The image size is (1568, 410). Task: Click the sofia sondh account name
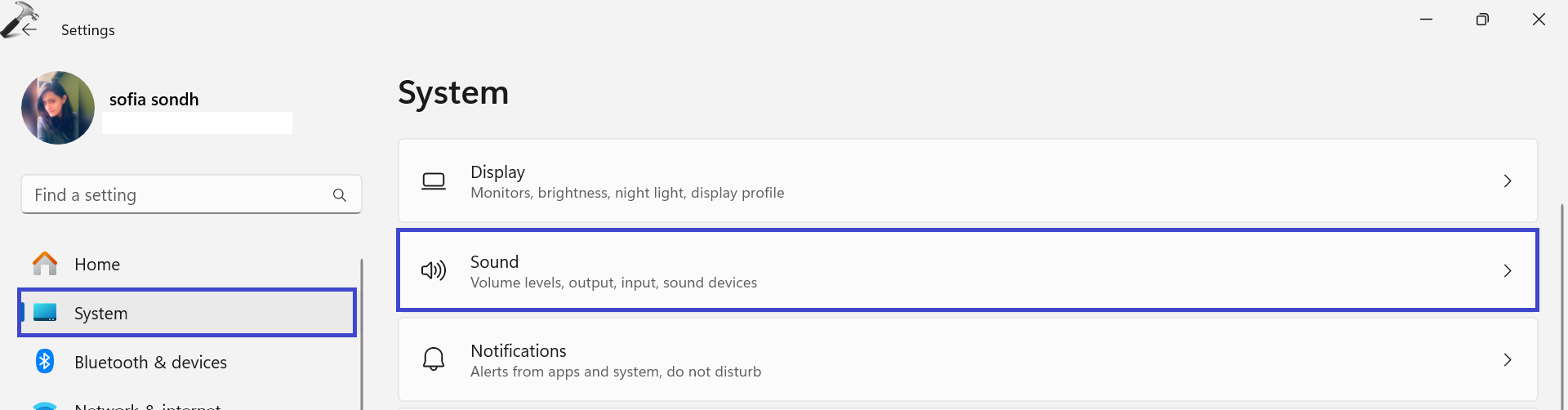coord(154,100)
